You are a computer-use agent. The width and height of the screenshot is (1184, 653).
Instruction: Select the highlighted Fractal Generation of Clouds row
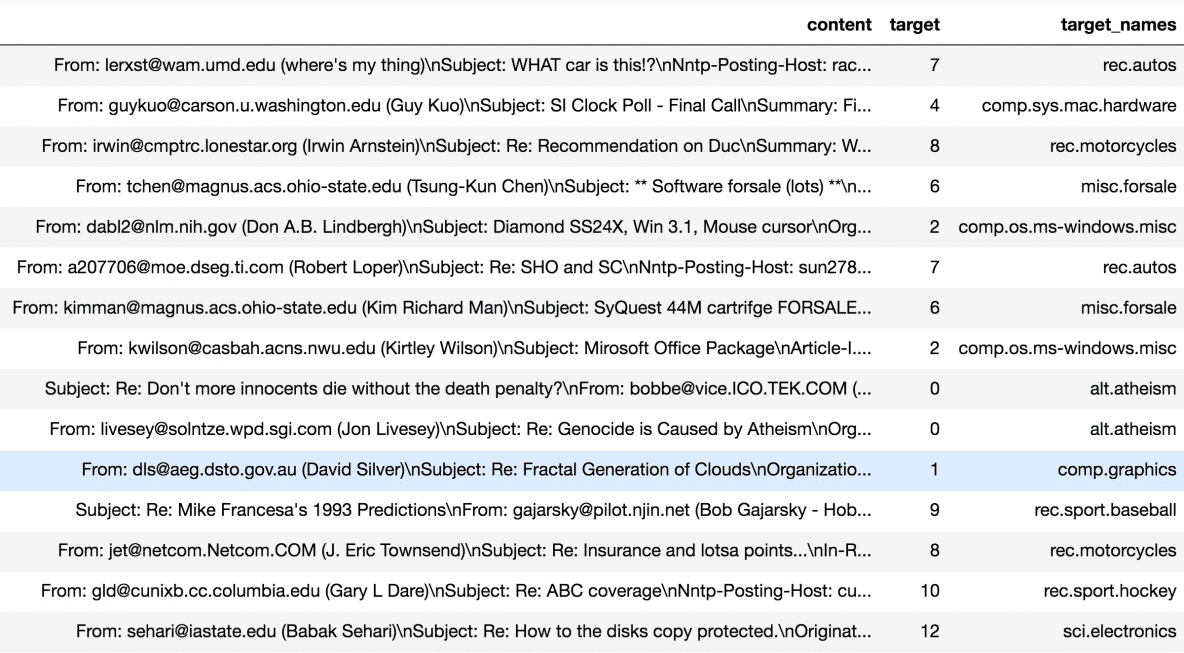click(x=476, y=469)
